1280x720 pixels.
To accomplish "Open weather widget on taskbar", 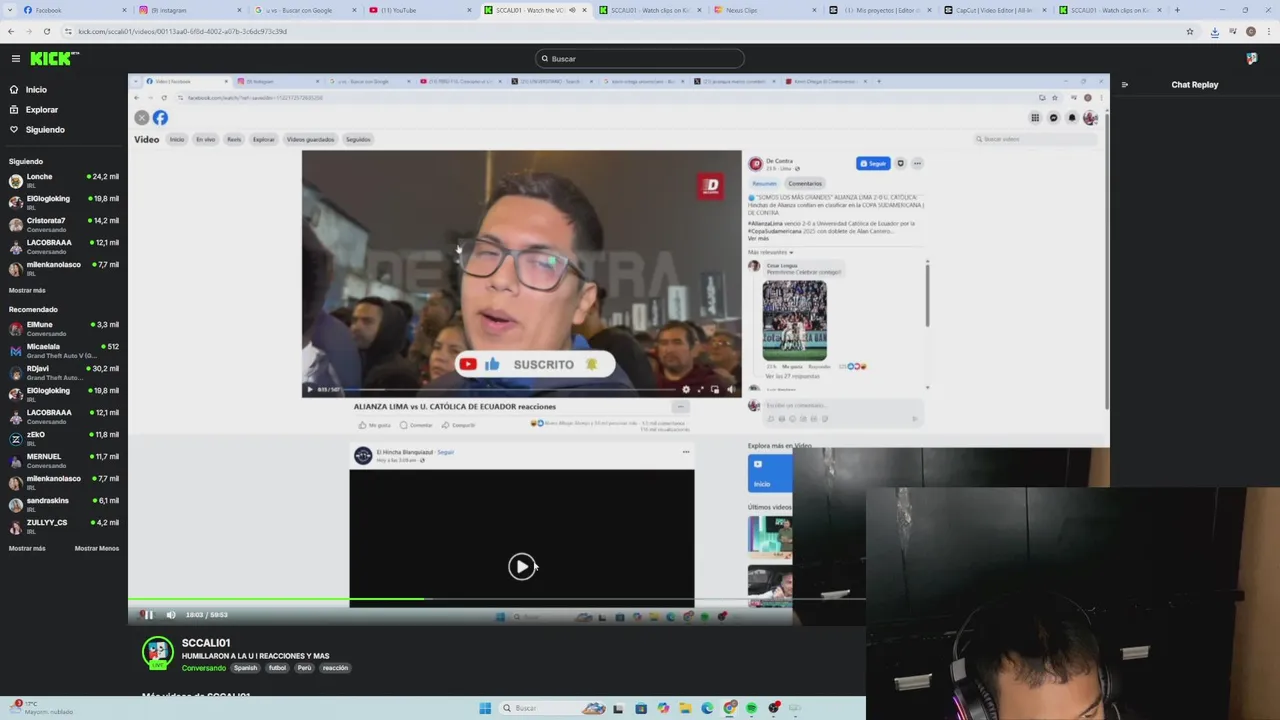I will tap(40, 708).
